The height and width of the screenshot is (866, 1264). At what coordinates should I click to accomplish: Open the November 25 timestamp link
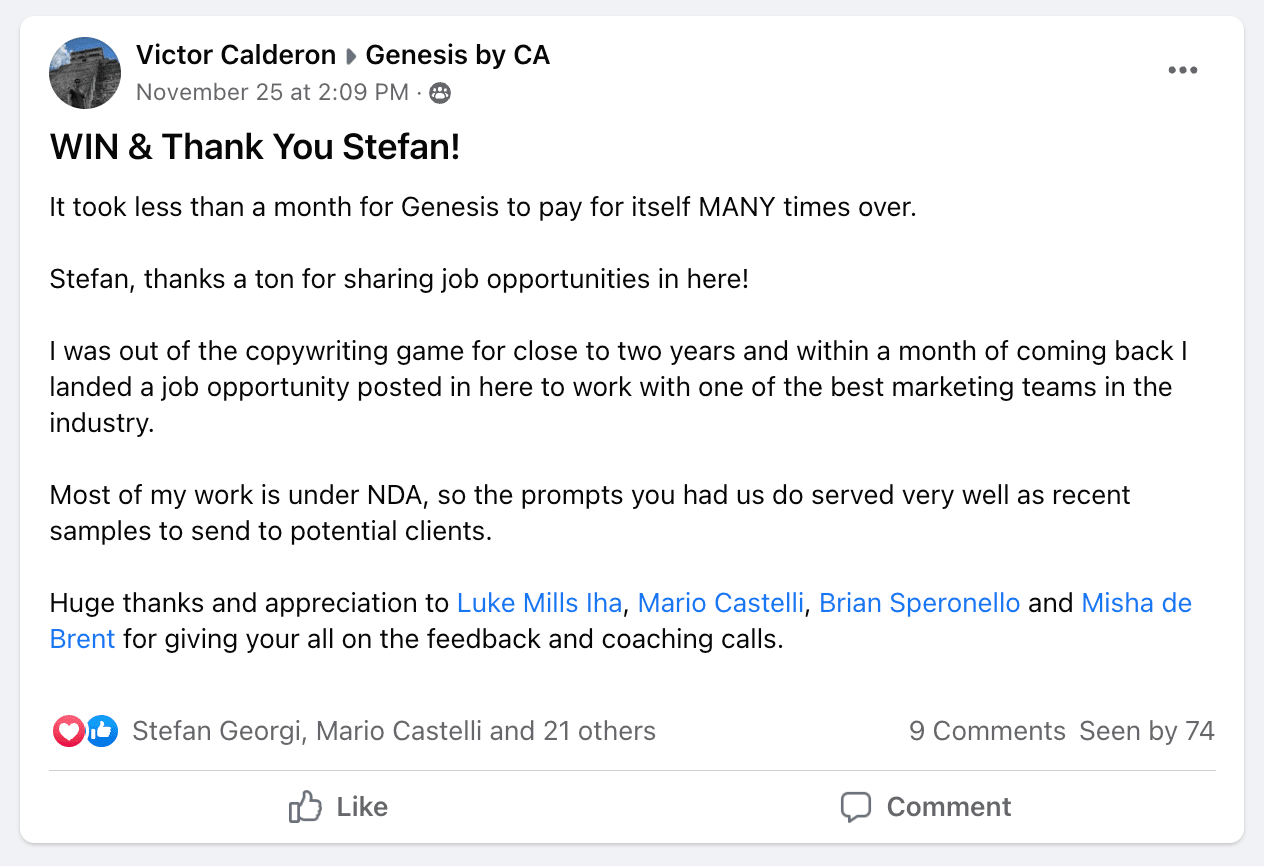click(272, 93)
